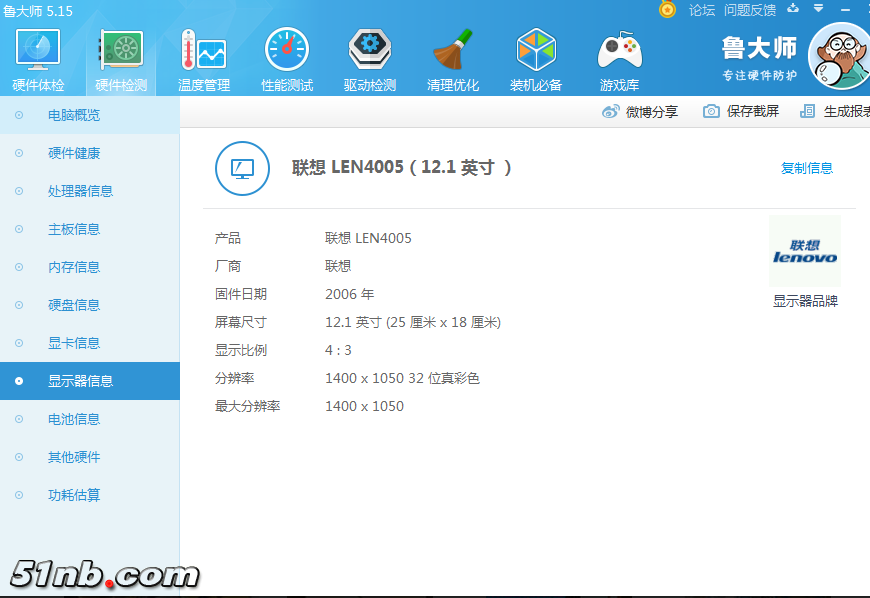Screen dimensions: 870x598
Task: Click the 显示比例 field label
Action: 241,350
